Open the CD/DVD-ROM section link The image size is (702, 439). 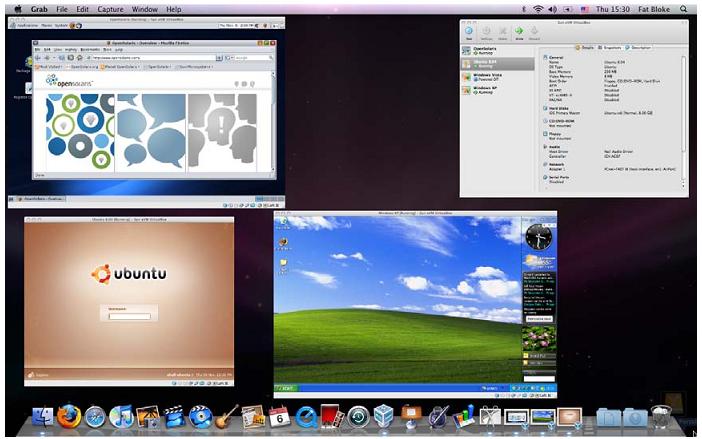561,121
